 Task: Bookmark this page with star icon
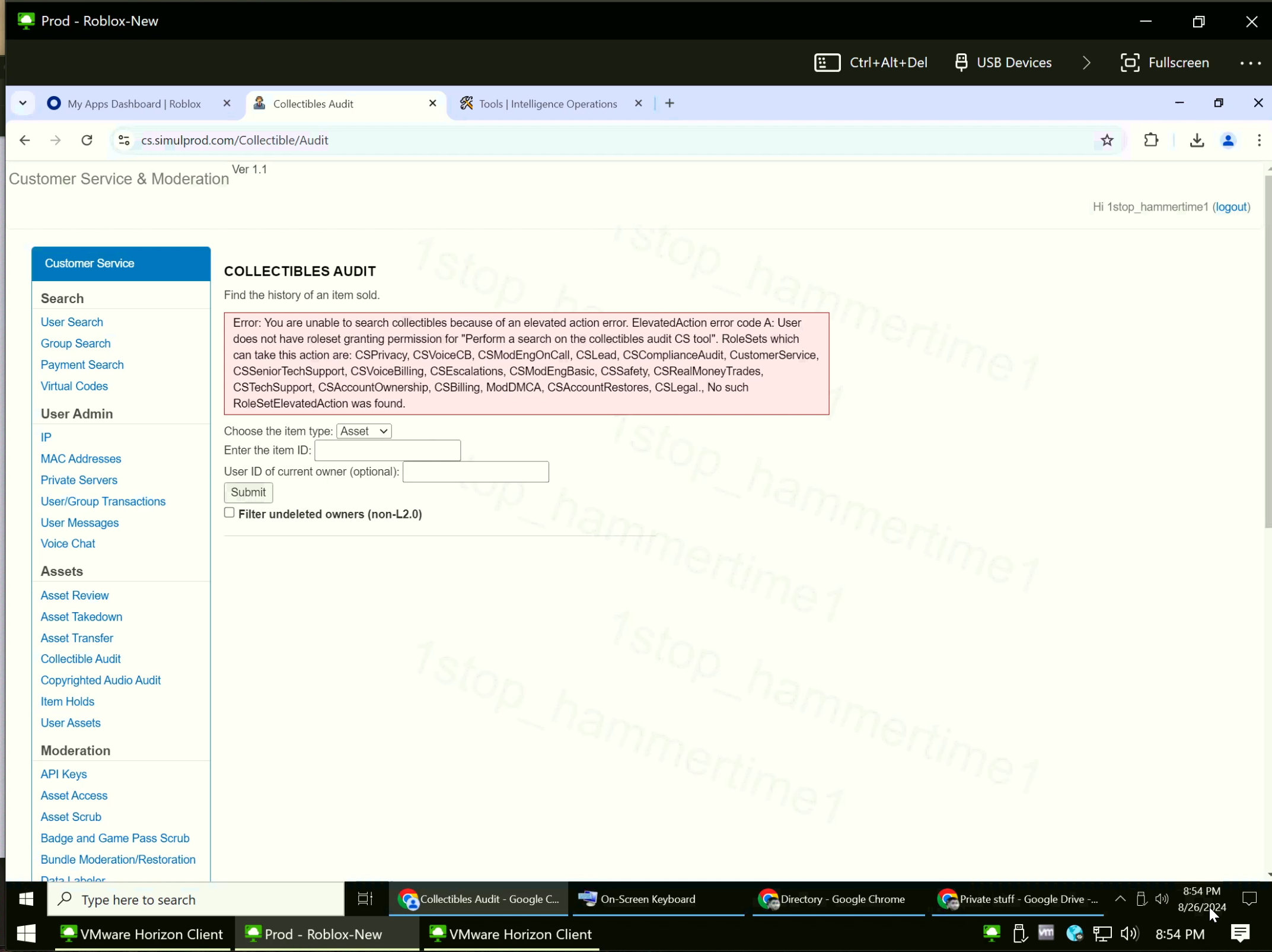pyautogui.click(x=1107, y=140)
